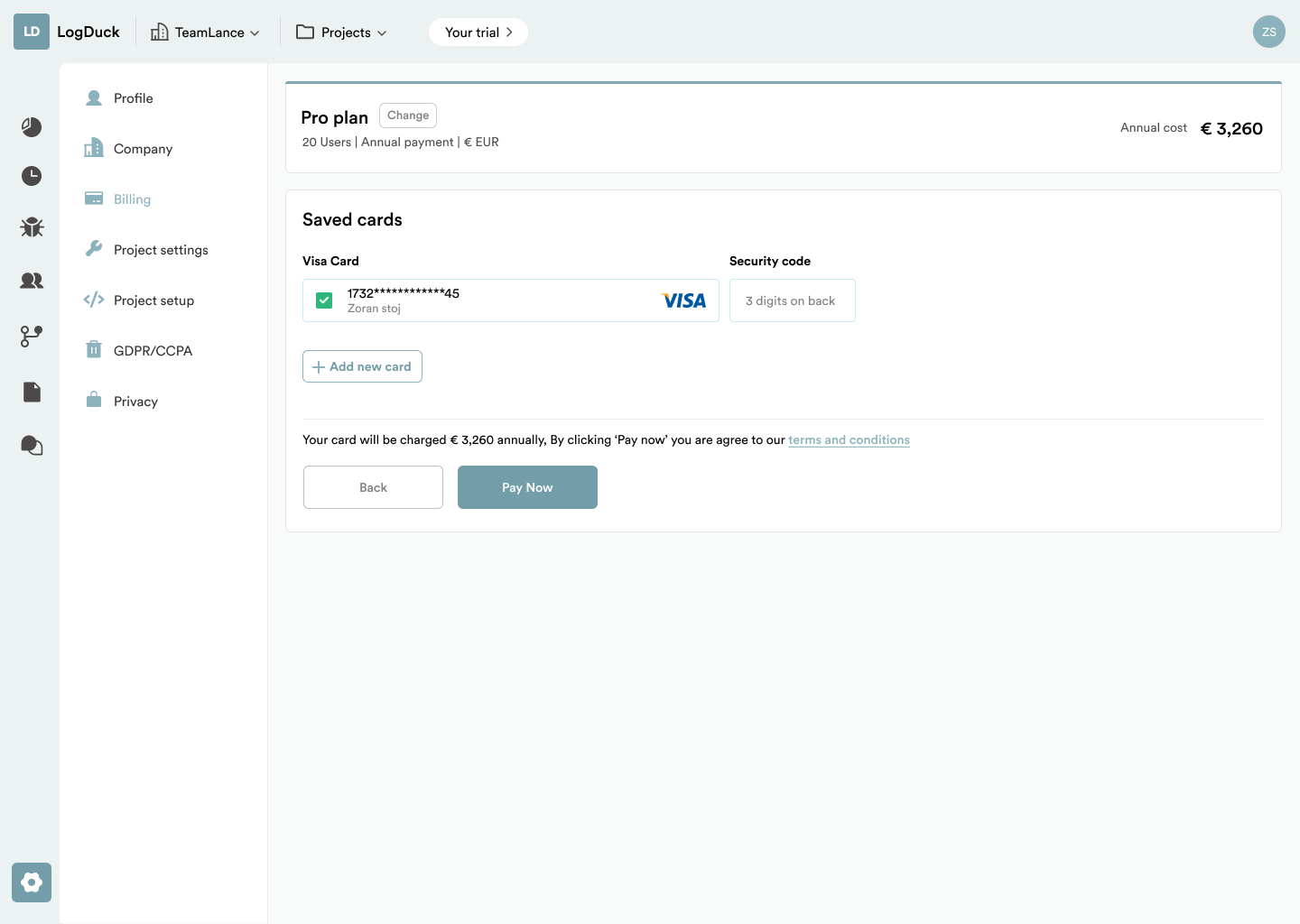Open the pie chart dashboard icon
1300x924 pixels.
[32, 127]
